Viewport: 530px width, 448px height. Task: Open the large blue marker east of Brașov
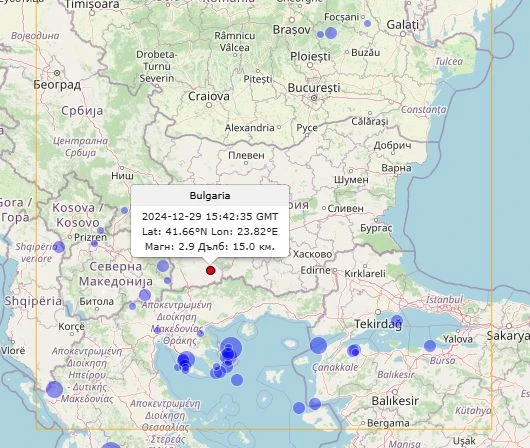[x=331, y=33]
